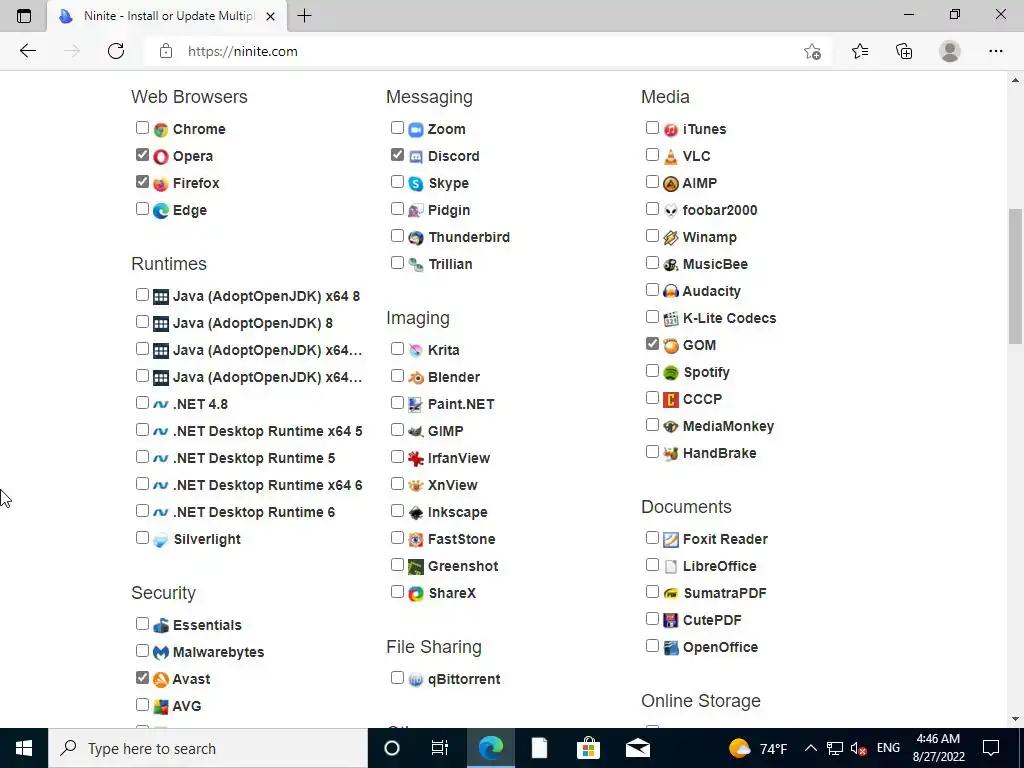The height and width of the screenshot is (768, 1024).
Task: Open the Windows Start menu
Action: (x=24, y=748)
